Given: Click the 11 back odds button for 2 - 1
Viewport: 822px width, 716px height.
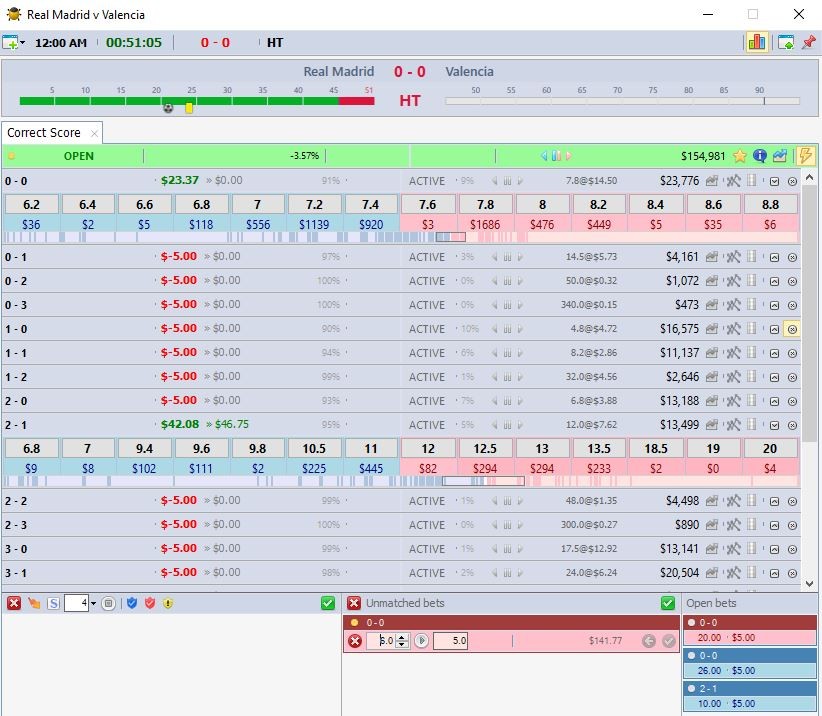Looking at the screenshot, I should [x=371, y=448].
